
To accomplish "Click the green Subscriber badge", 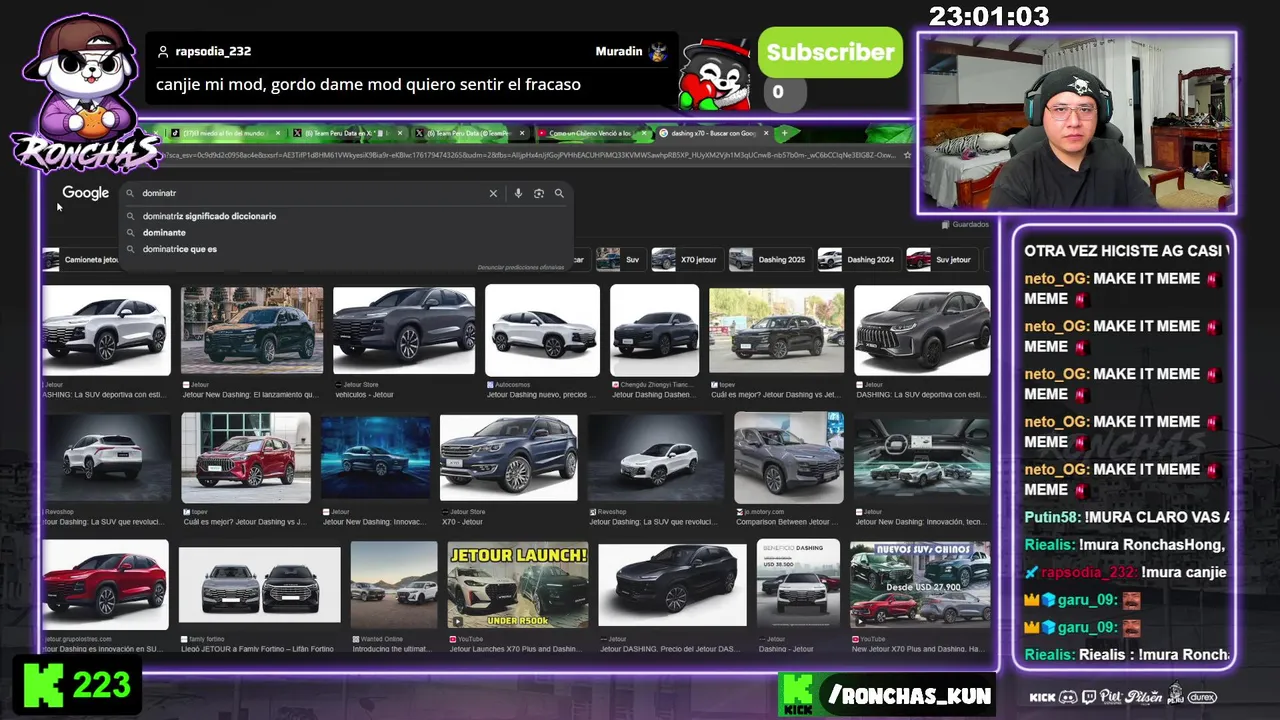I will 830,53.
